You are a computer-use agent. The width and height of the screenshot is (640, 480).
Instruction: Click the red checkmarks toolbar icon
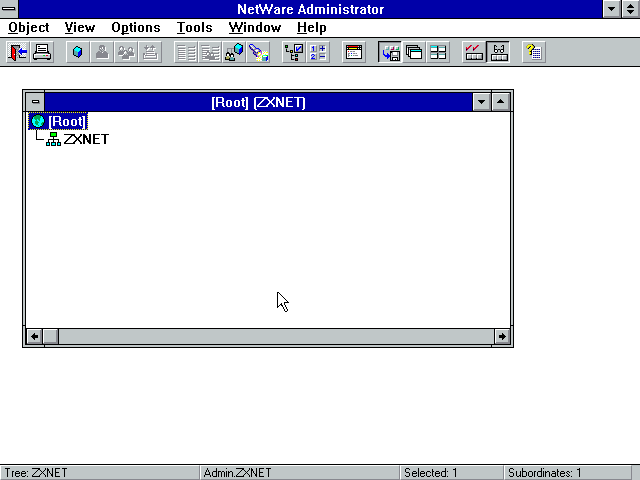[474, 52]
